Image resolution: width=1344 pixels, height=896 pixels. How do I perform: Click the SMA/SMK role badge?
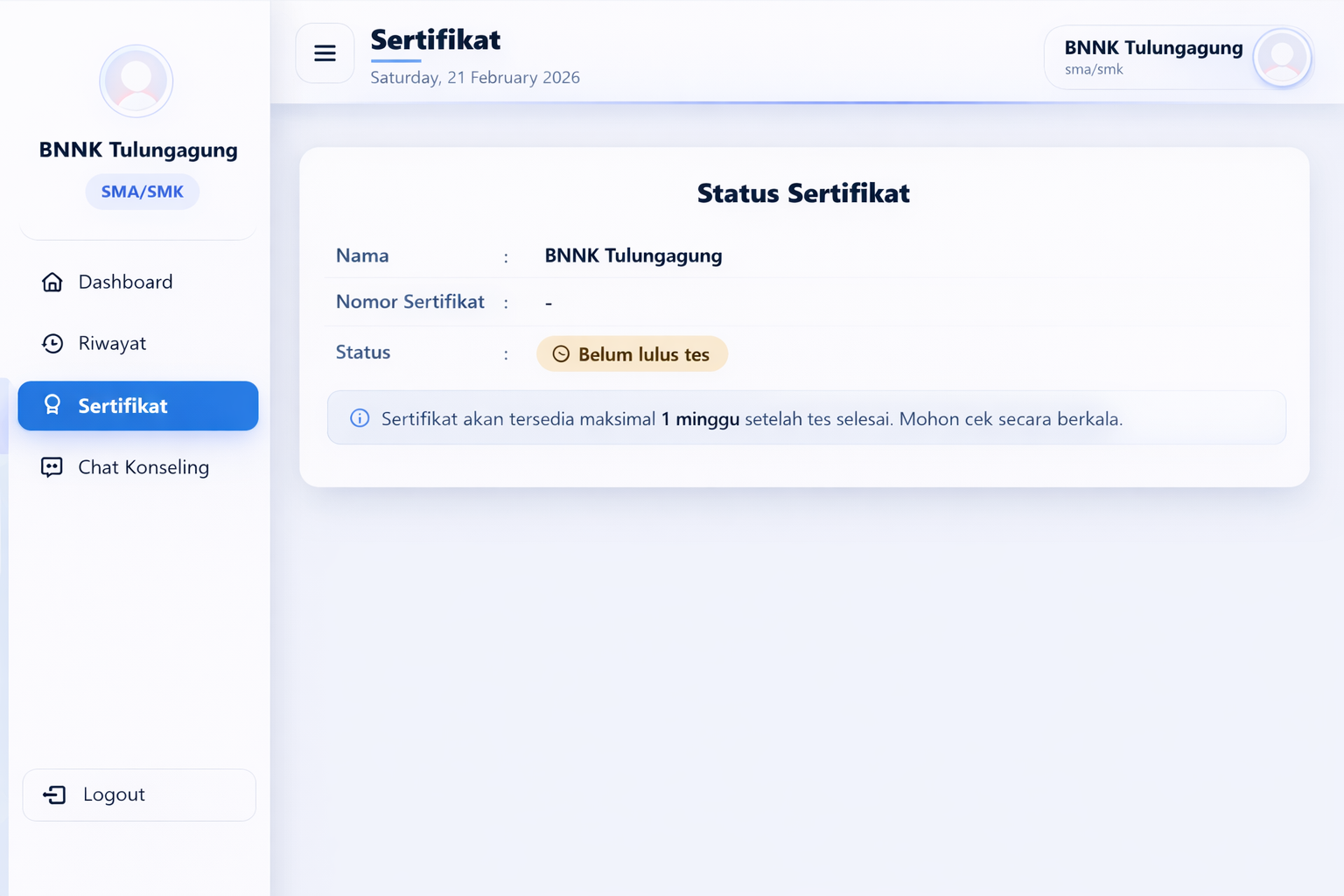click(142, 192)
